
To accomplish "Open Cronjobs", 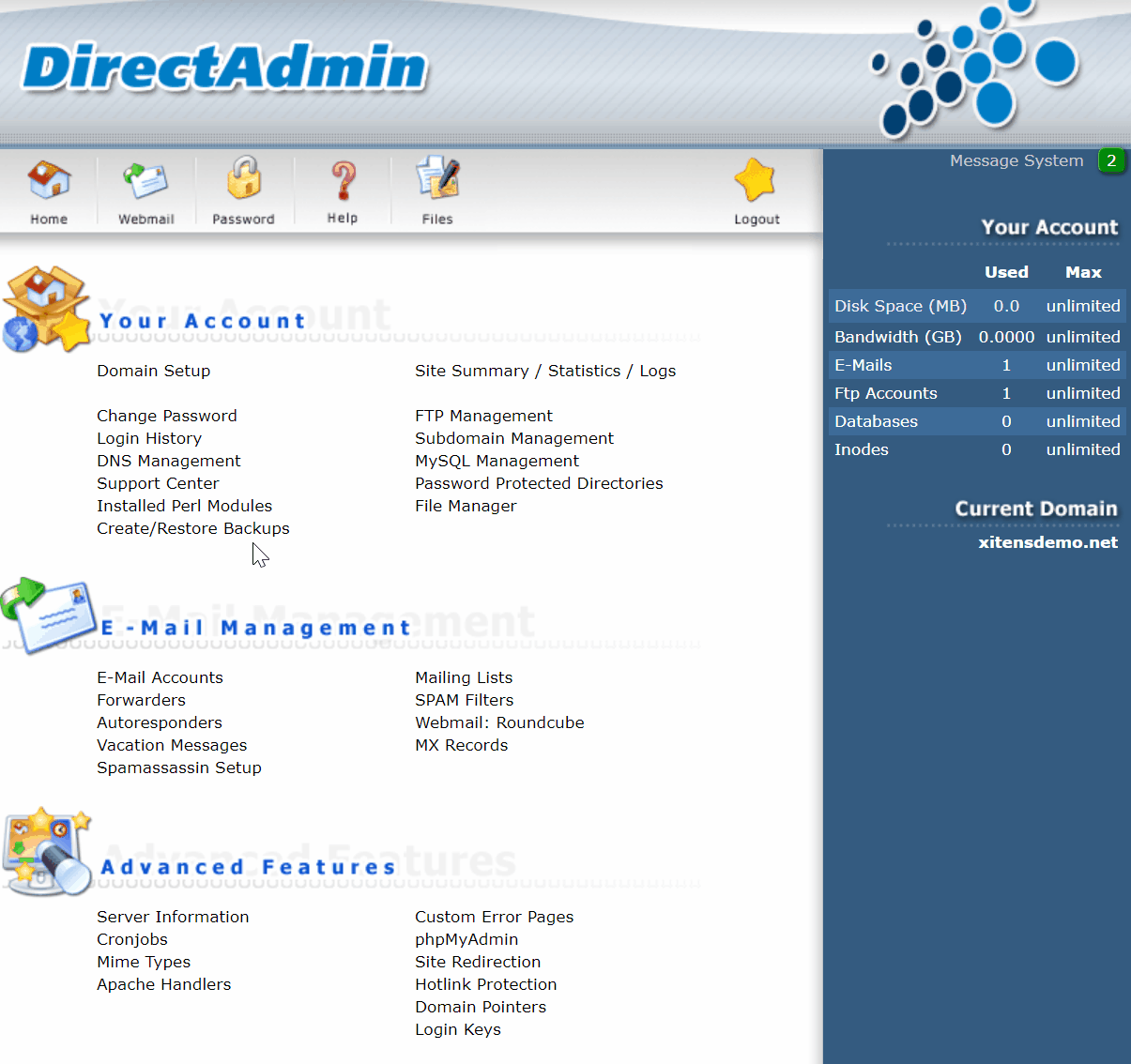I will (132, 939).
